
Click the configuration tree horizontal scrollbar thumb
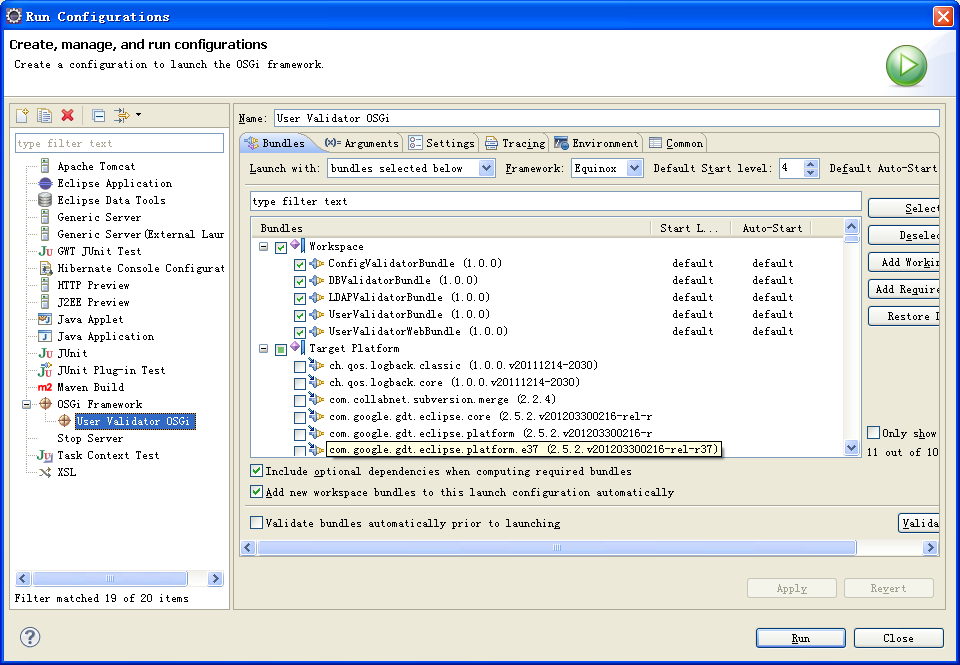[x=110, y=578]
